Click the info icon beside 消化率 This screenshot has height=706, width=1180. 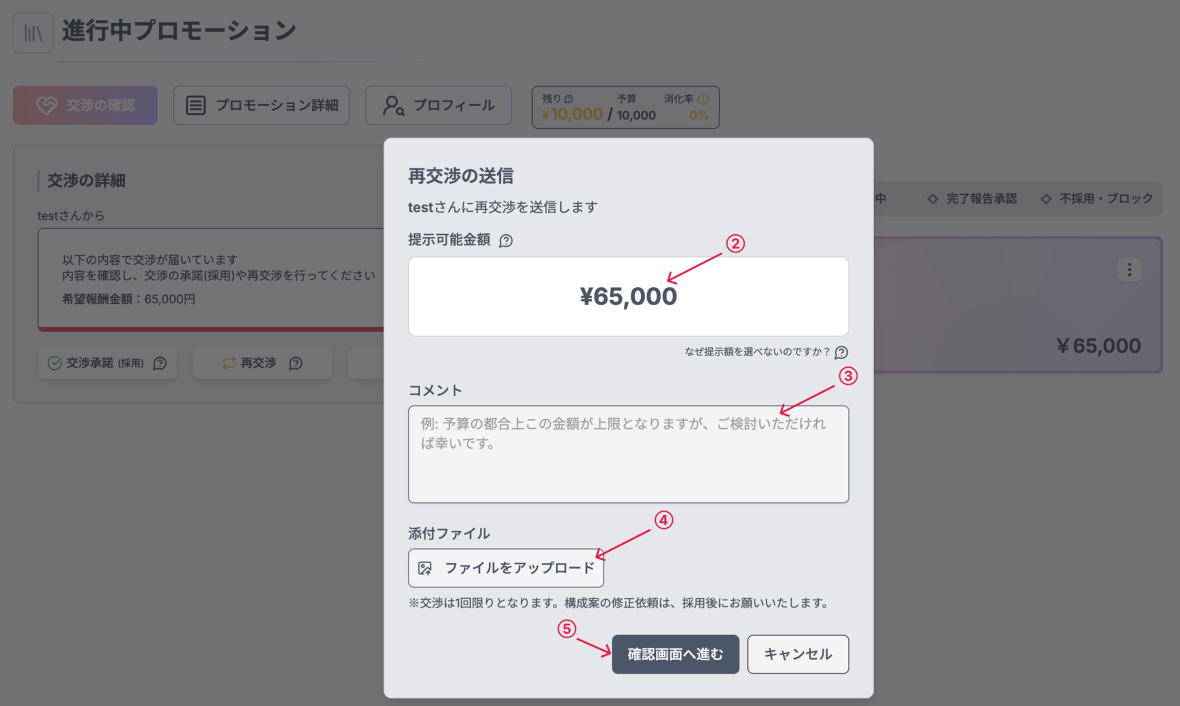click(702, 99)
